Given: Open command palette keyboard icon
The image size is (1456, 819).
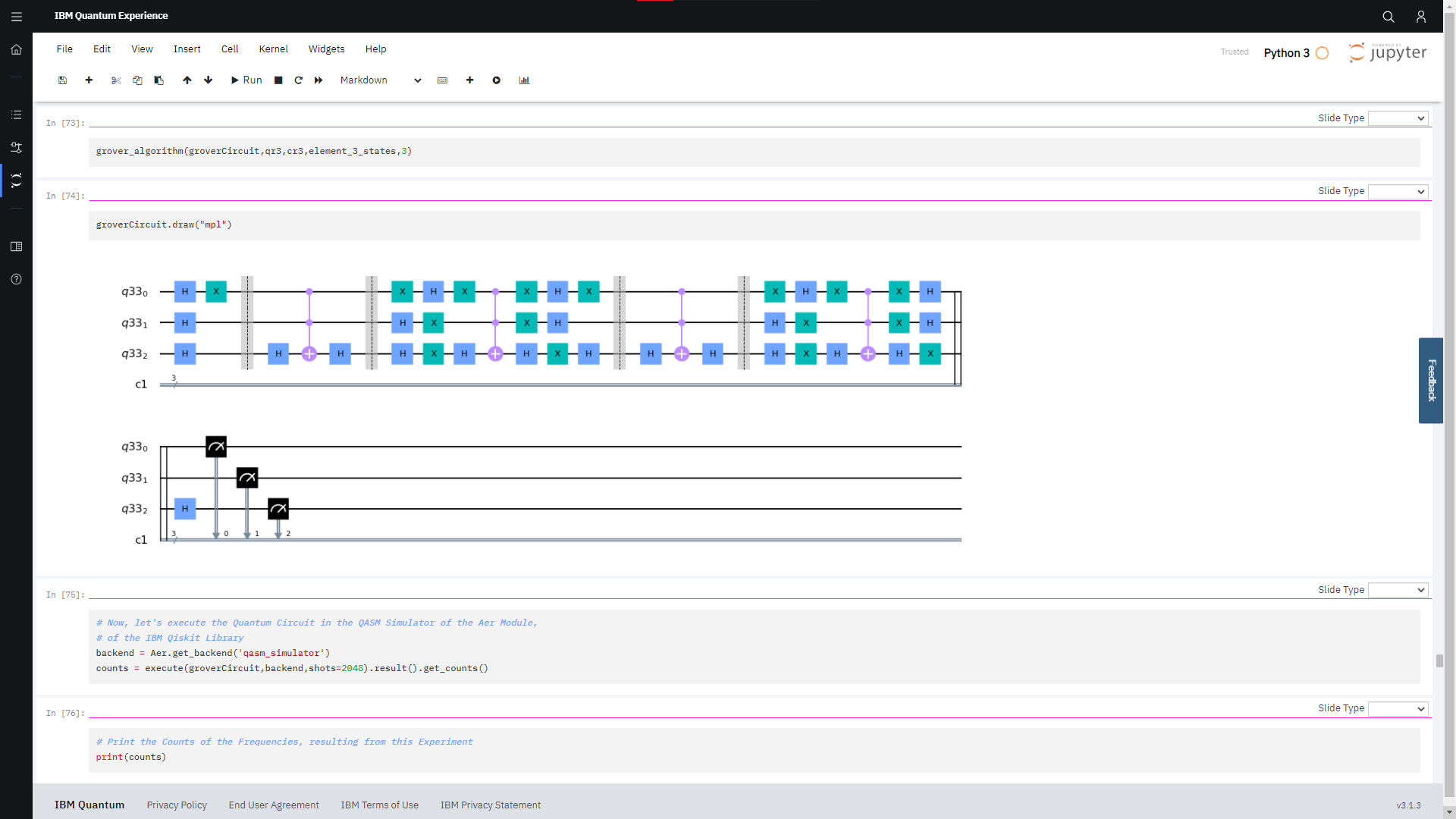Looking at the screenshot, I should click(442, 80).
